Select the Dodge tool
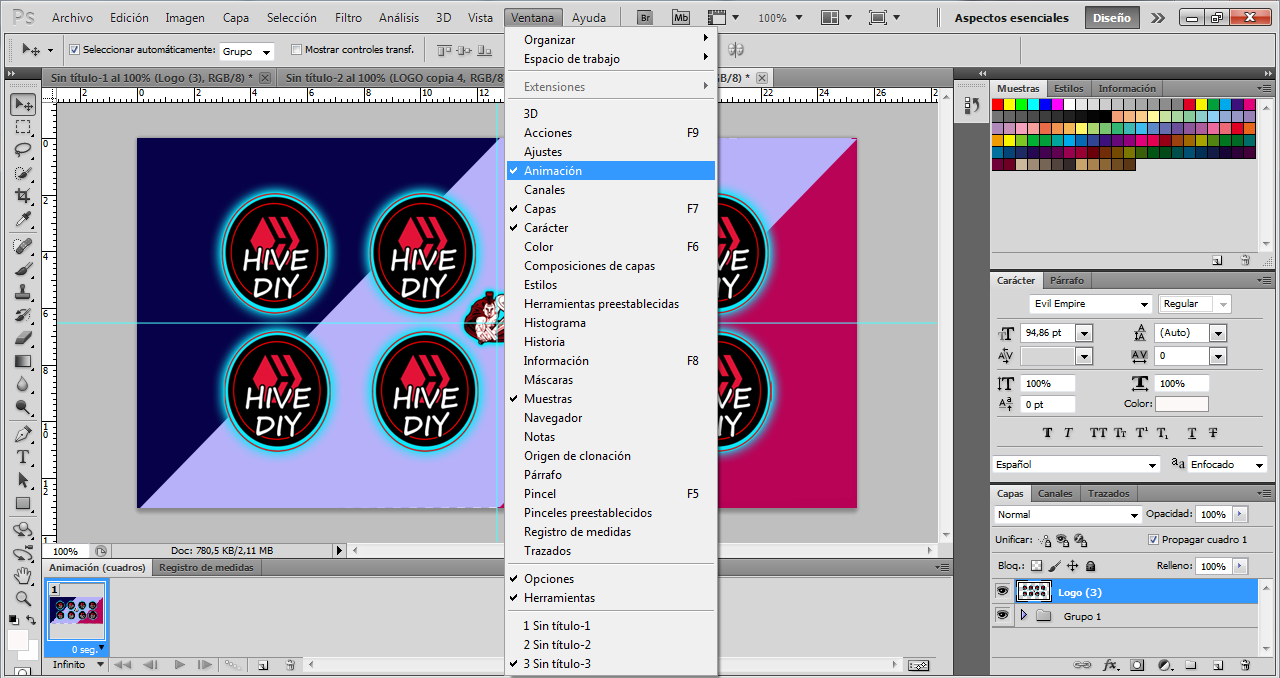This screenshot has height=678, width=1280. [23, 407]
